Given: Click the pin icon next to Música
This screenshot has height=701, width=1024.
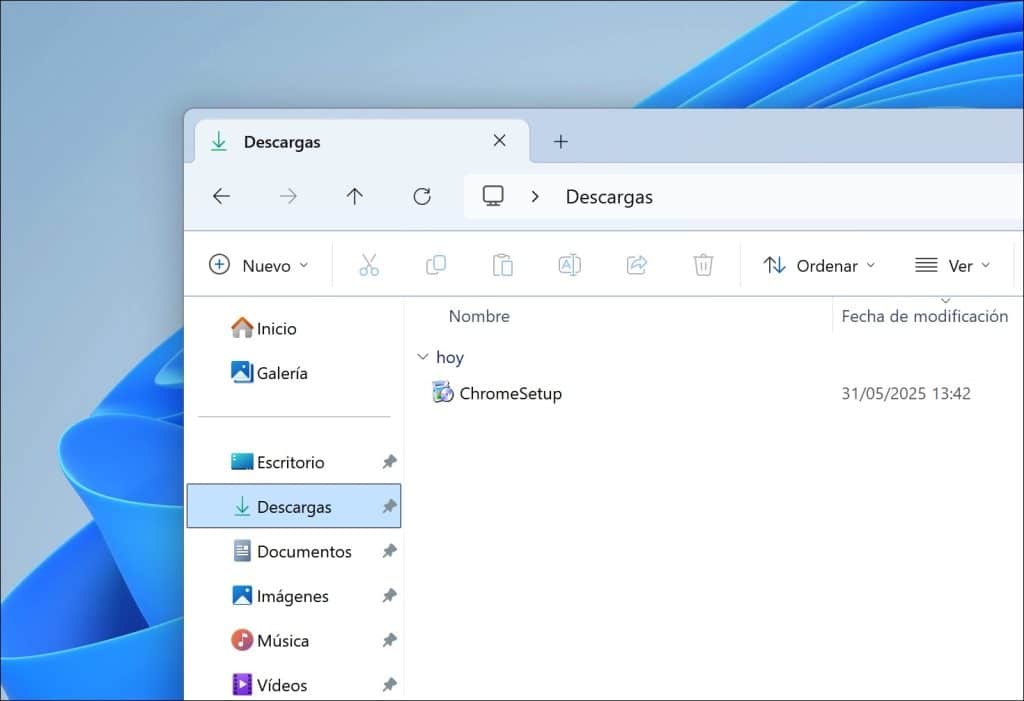Looking at the screenshot, I should (x=389, y=640).
